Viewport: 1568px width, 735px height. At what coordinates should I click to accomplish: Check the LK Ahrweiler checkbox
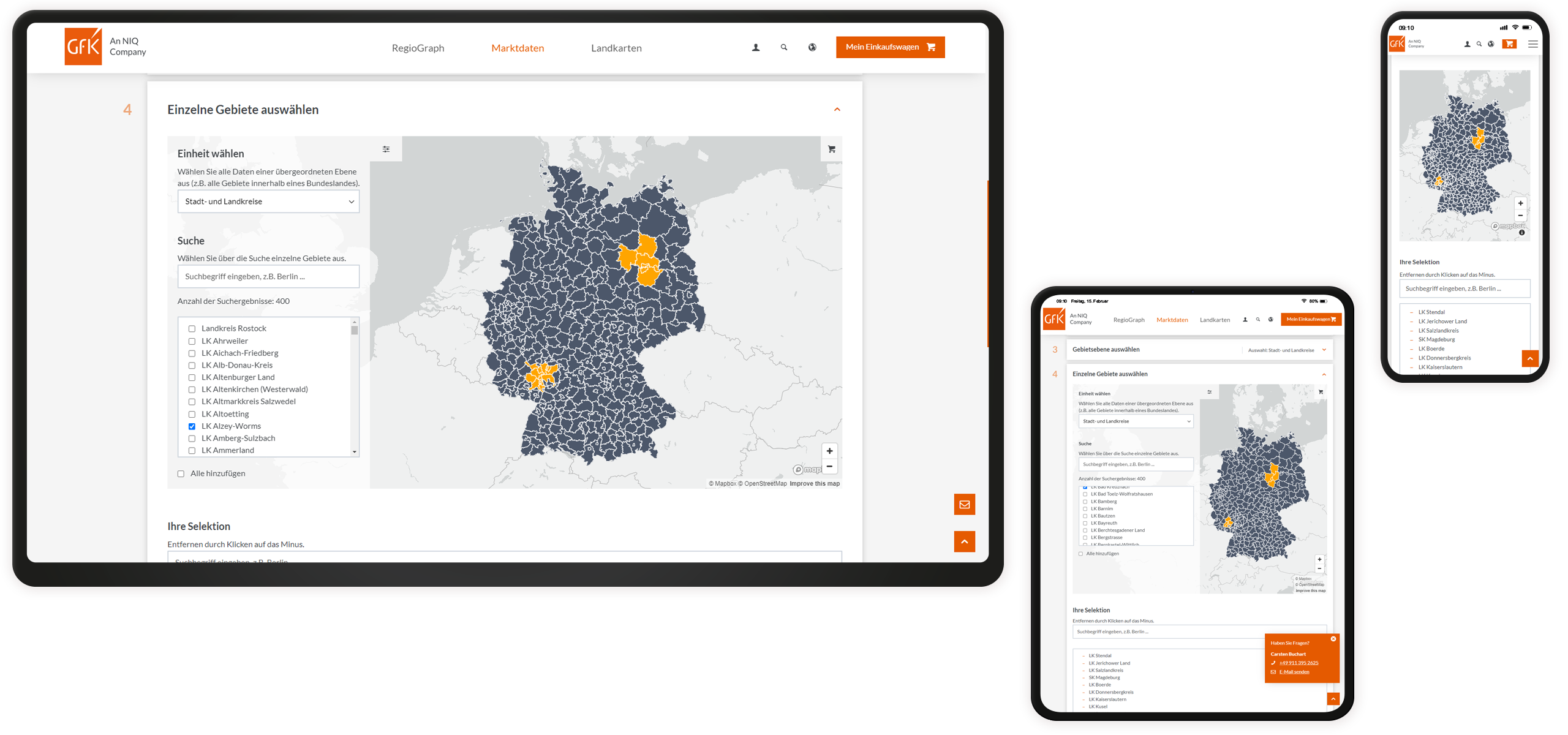[x=193, y=341]
